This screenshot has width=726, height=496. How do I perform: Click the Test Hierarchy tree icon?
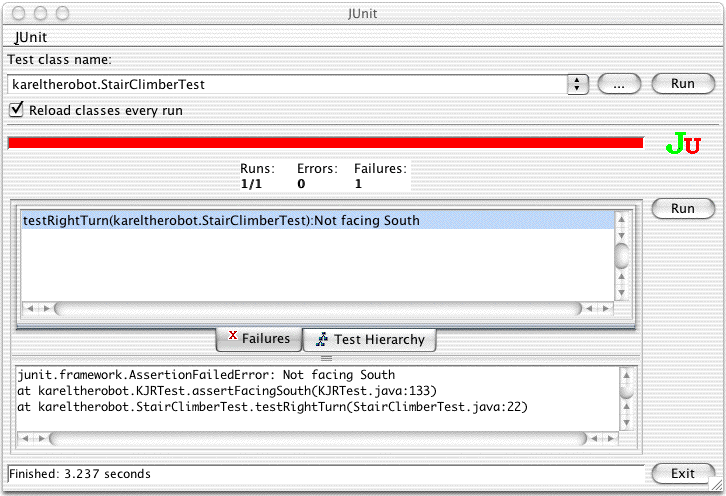(x=320, y=339)
